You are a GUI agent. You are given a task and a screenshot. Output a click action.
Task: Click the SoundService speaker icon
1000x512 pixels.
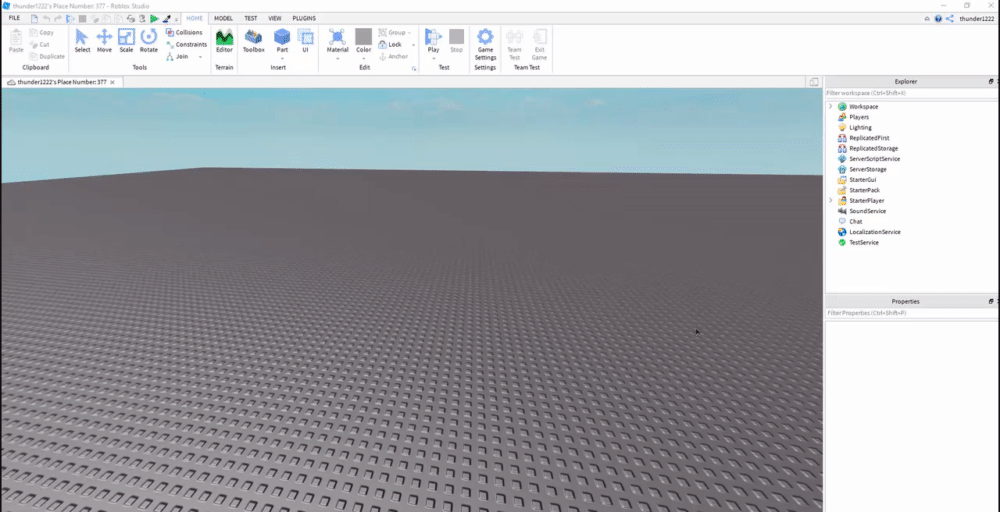click(x=842, y=211)
